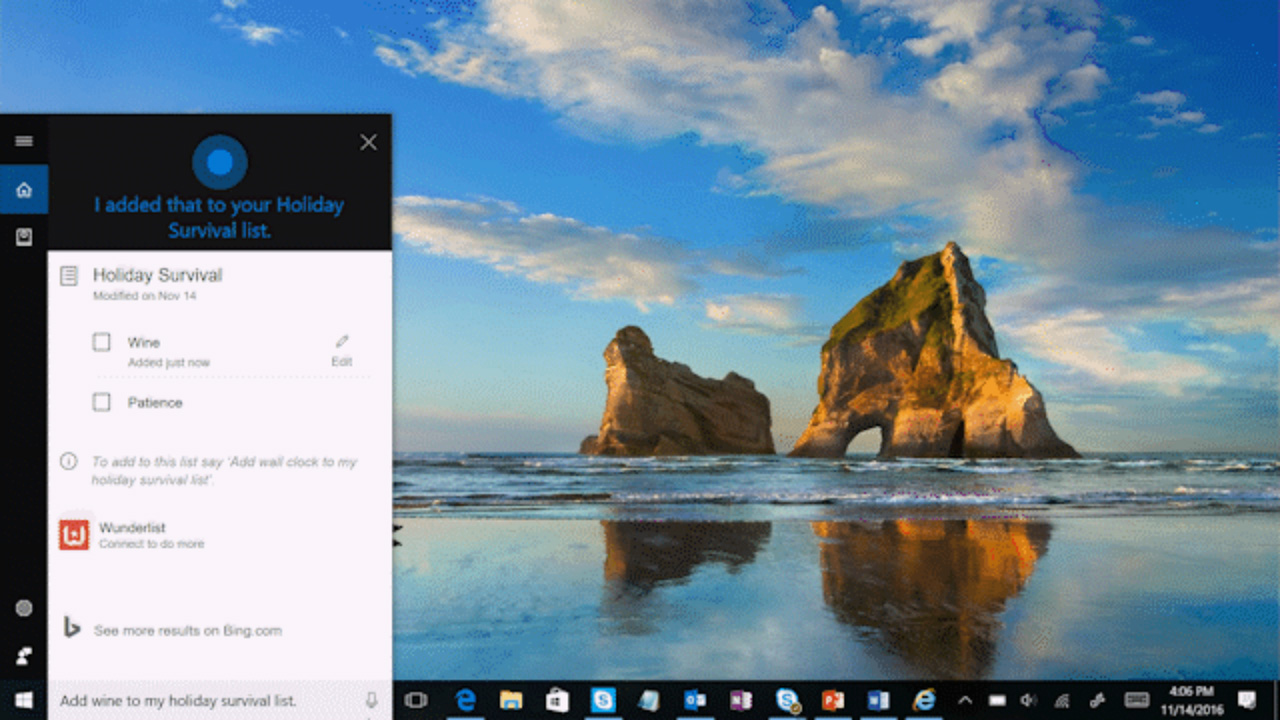Open Cortana settings gear
This screenshot has height=720, width=1280.
coord(23,608)
